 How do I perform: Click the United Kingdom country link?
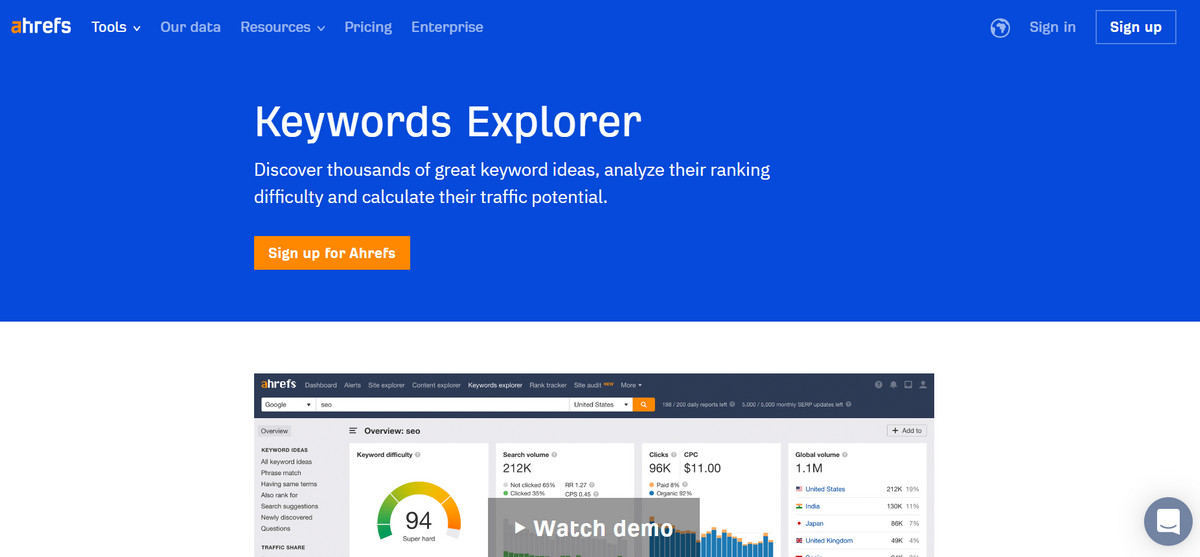[x=829, y=540]
